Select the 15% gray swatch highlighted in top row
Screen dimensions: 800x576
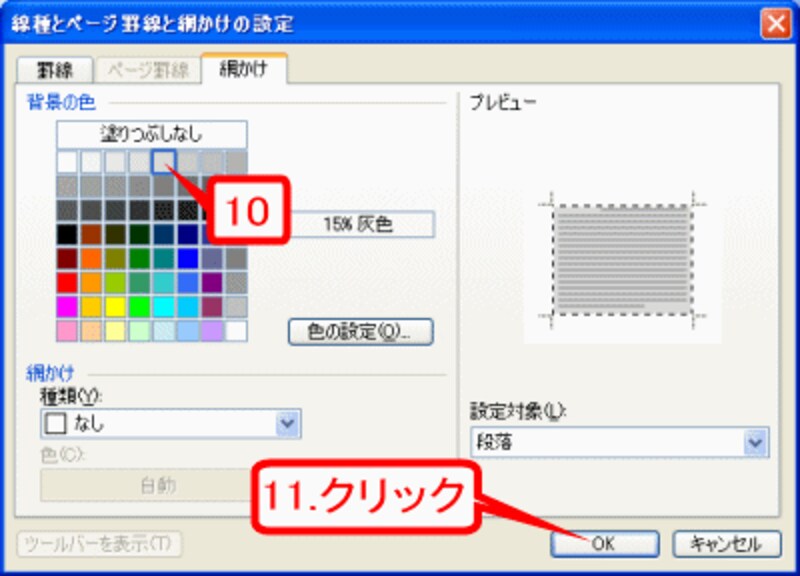(164, 162)
